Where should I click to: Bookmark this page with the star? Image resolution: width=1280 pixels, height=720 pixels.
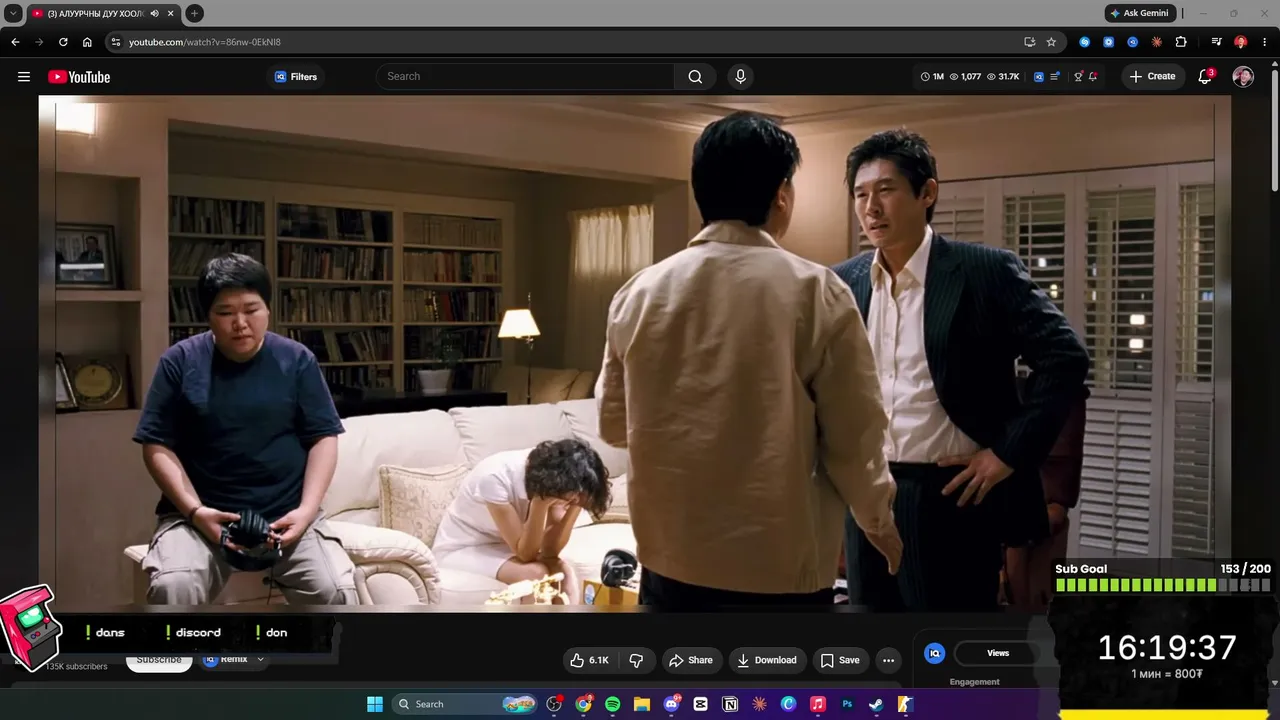[x=1051, y=42]
